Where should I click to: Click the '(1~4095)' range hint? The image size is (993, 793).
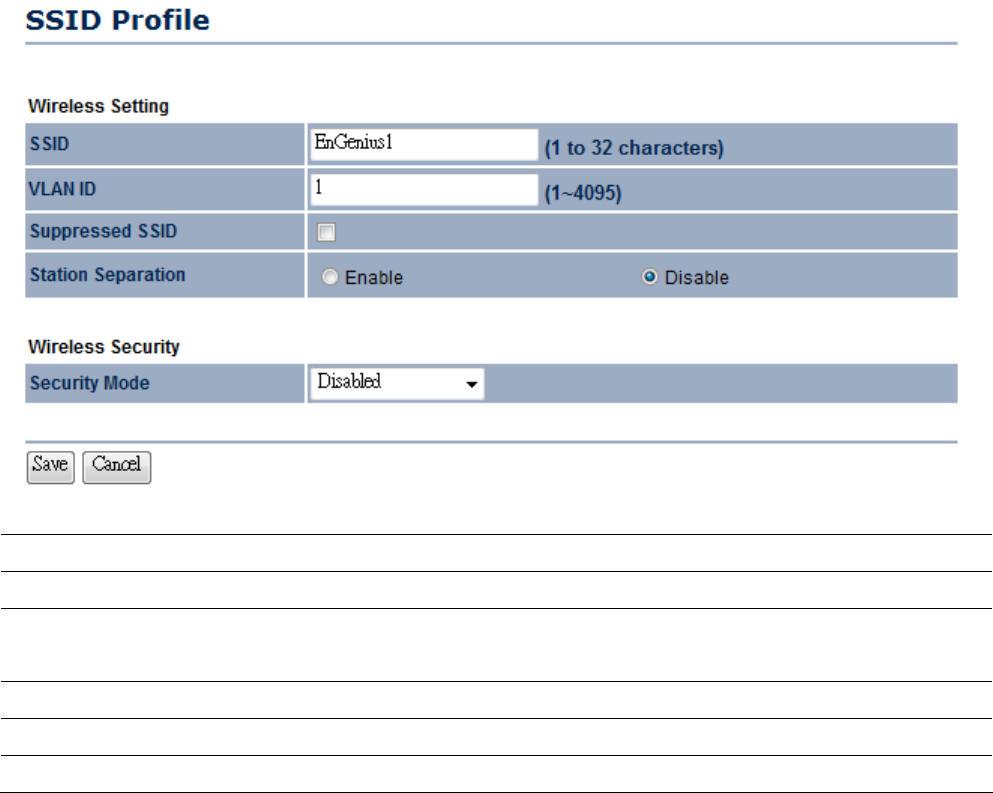click(583, 193)
